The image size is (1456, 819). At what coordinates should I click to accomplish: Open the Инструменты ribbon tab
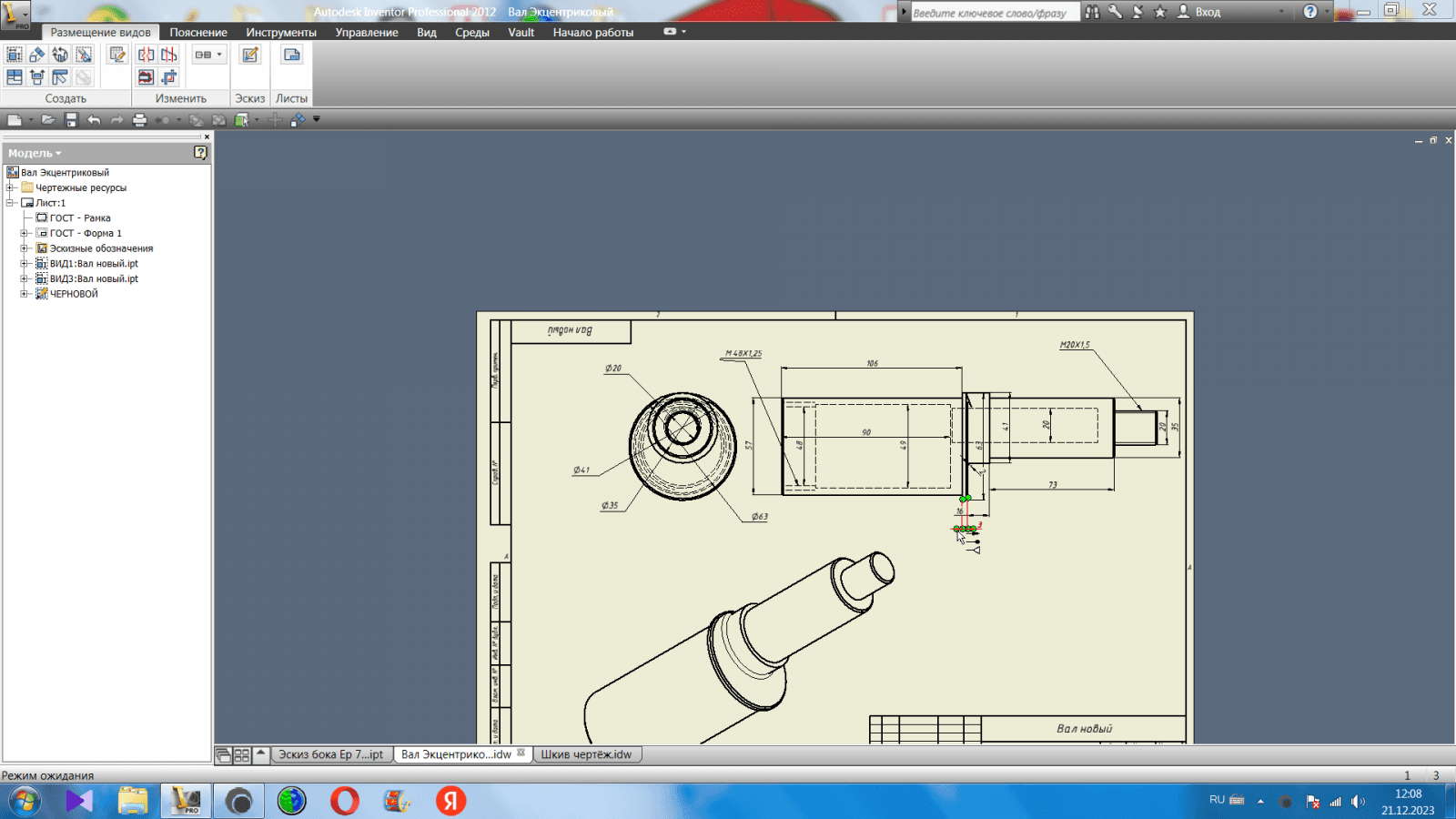[x=281, y=32]
